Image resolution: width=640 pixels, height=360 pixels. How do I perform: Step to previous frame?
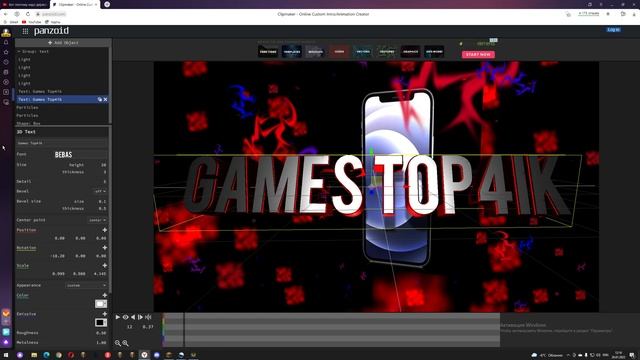click(x=133, y=317)
